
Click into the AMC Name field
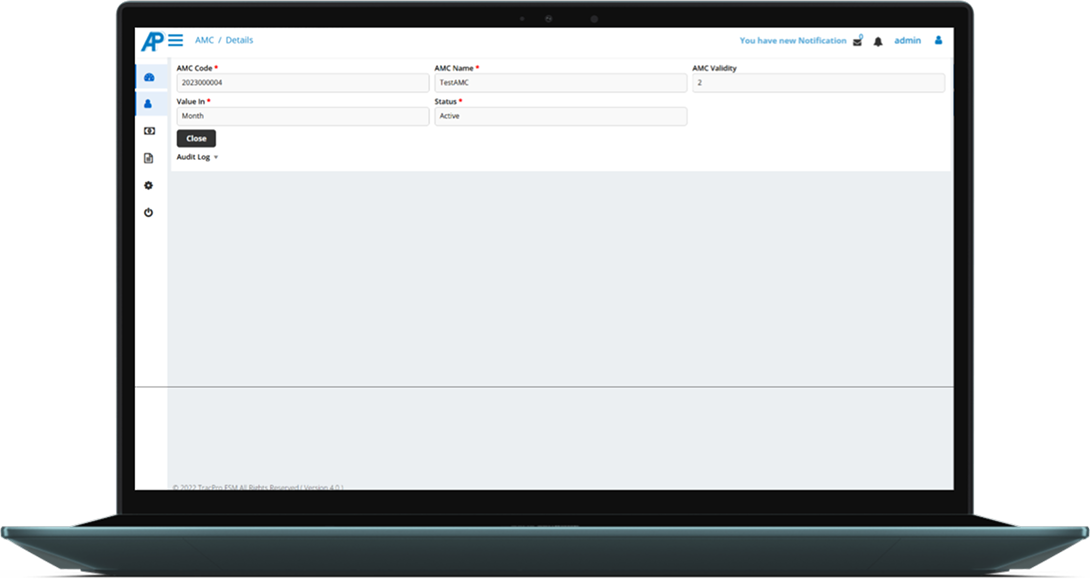(x=560, y=83)
